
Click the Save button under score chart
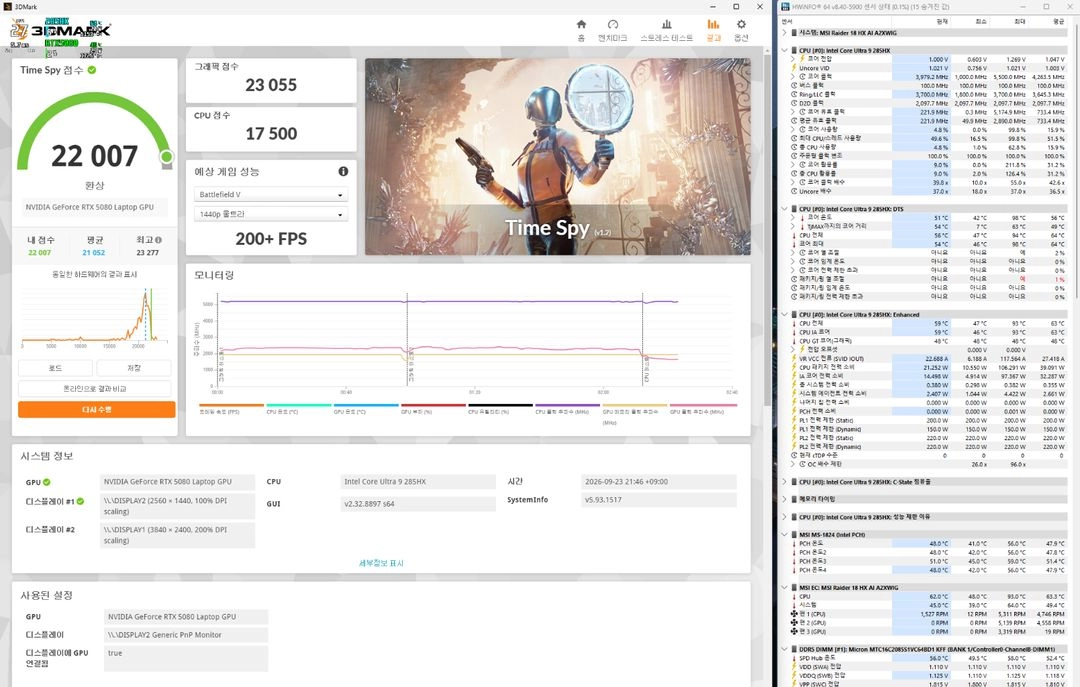pos(134,368)
